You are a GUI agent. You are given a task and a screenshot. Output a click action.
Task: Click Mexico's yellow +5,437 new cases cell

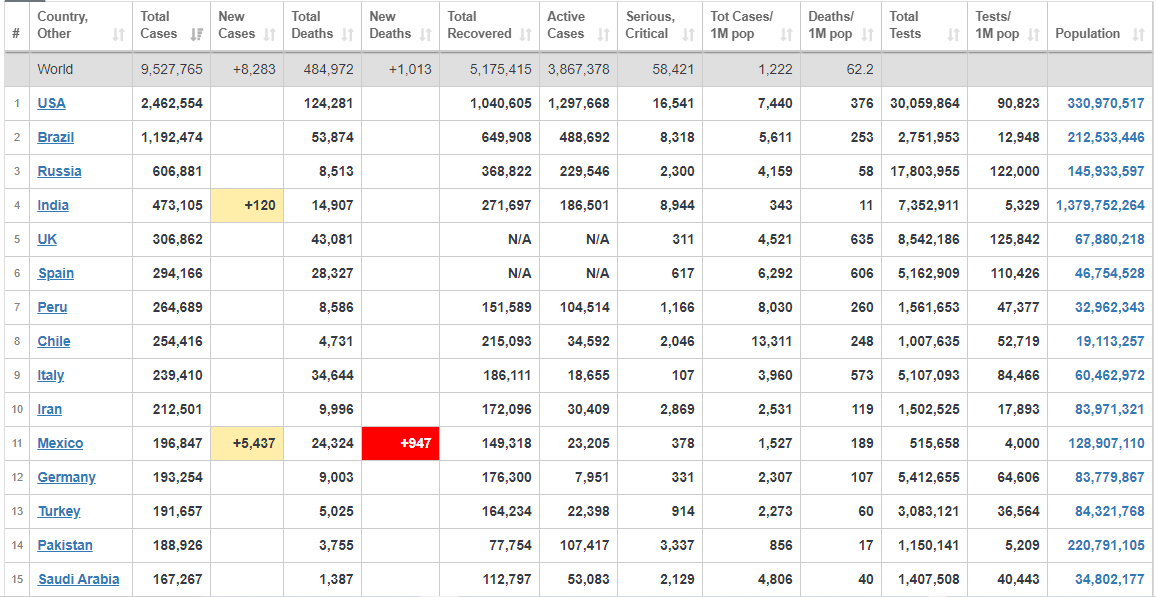[247, 443]
